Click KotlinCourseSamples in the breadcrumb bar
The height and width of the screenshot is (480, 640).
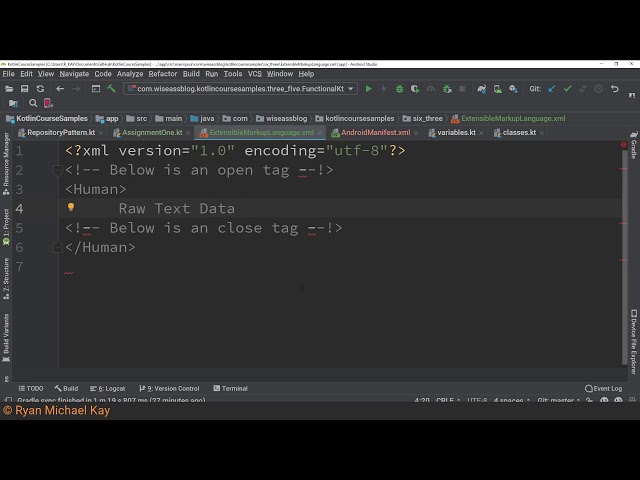tap(47, 118)
